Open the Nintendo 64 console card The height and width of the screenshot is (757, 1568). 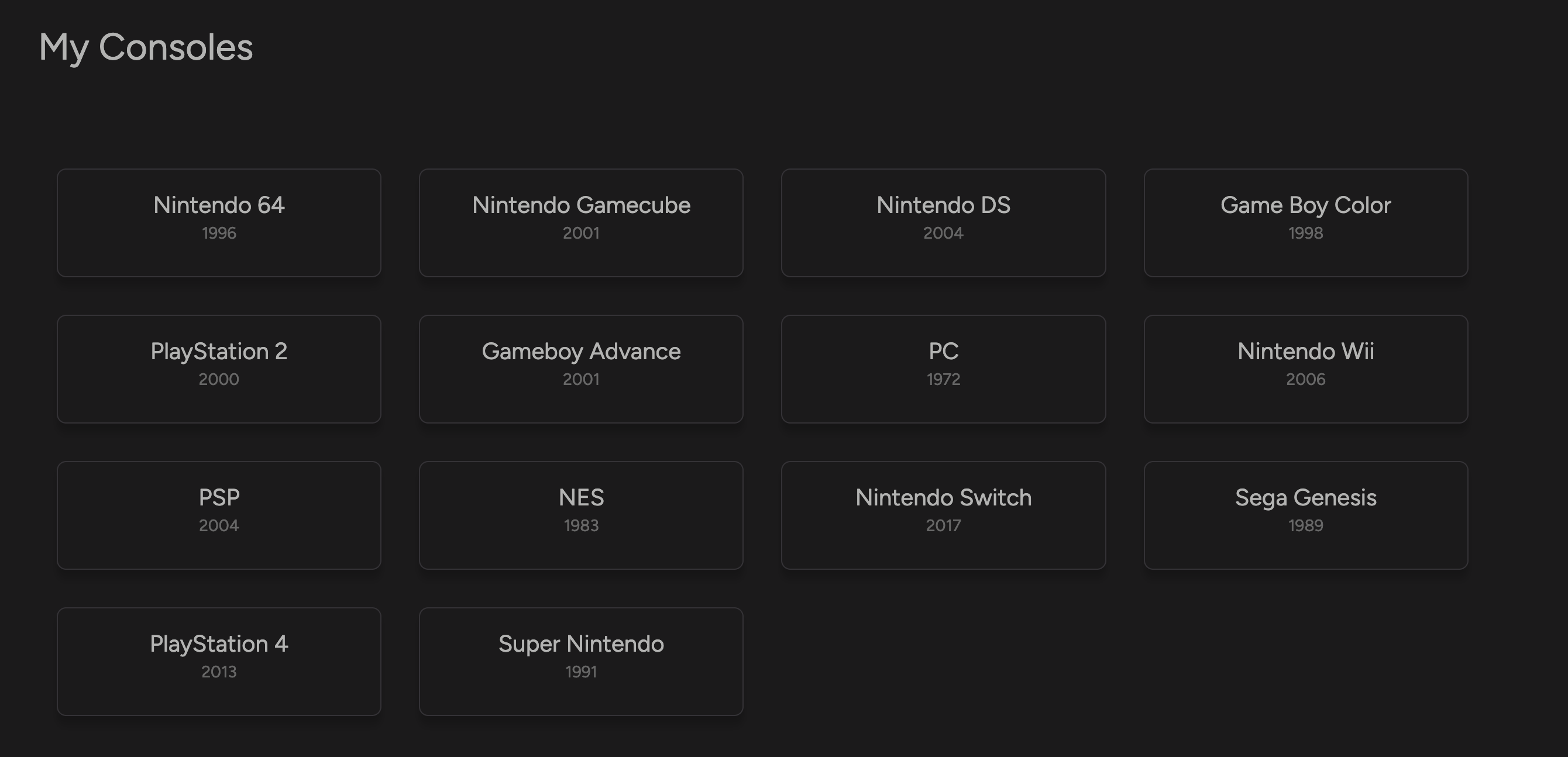[219, 223]
